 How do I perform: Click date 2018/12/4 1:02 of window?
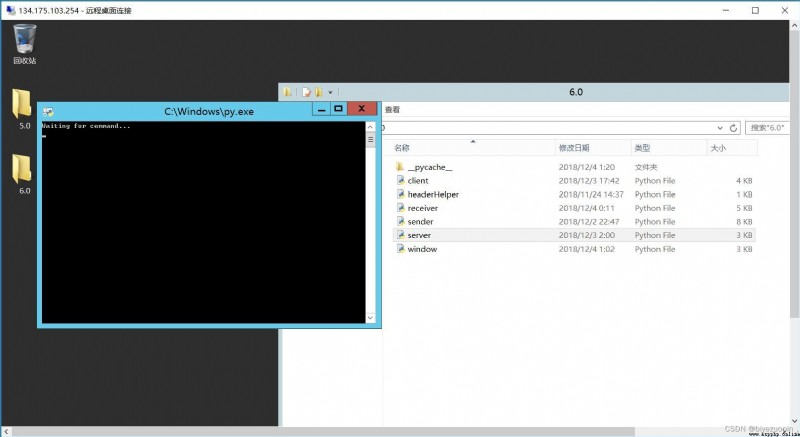pyautogui.click(x=587, y=249)
